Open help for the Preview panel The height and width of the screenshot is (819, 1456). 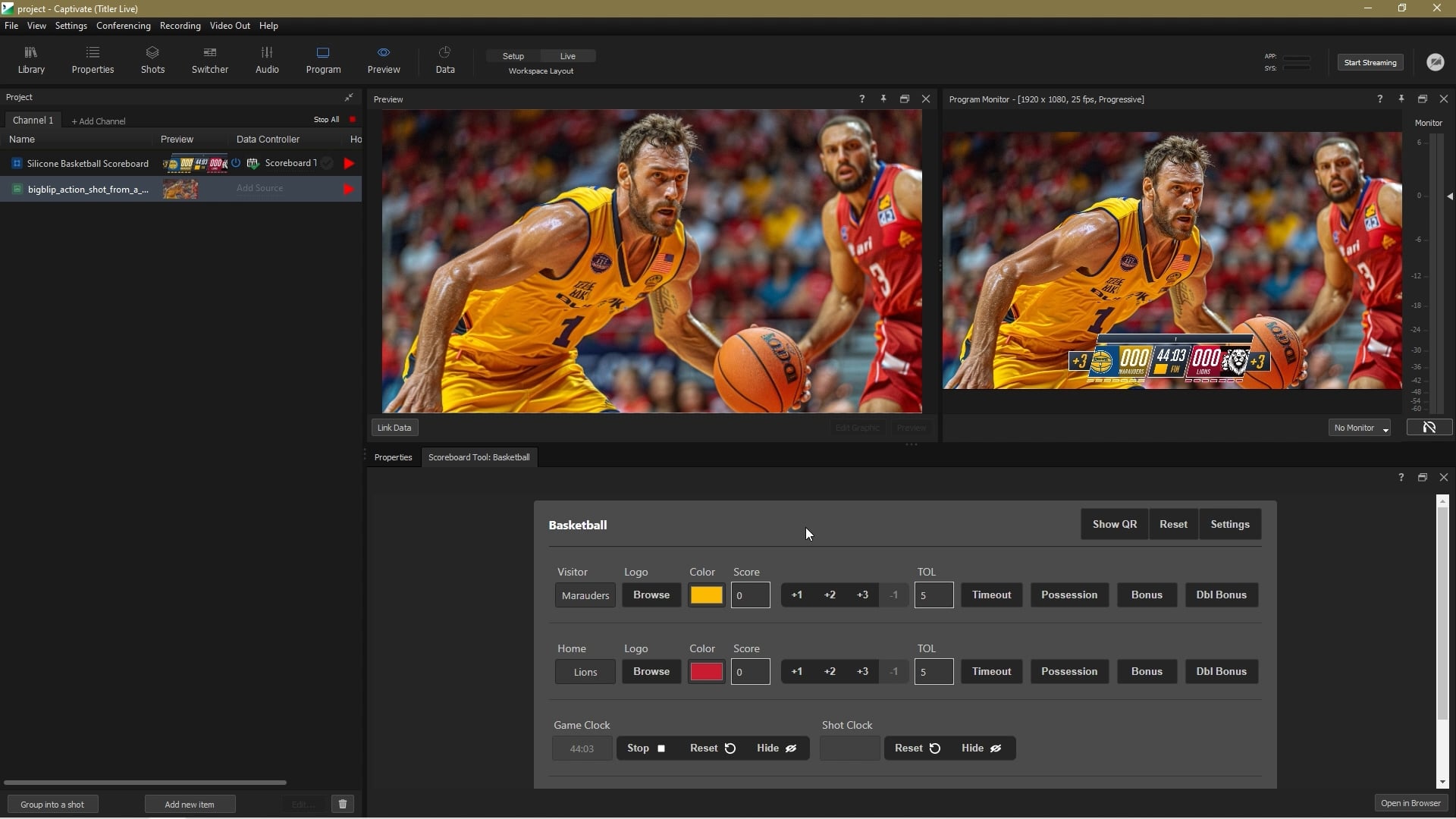tap(861, 99)
